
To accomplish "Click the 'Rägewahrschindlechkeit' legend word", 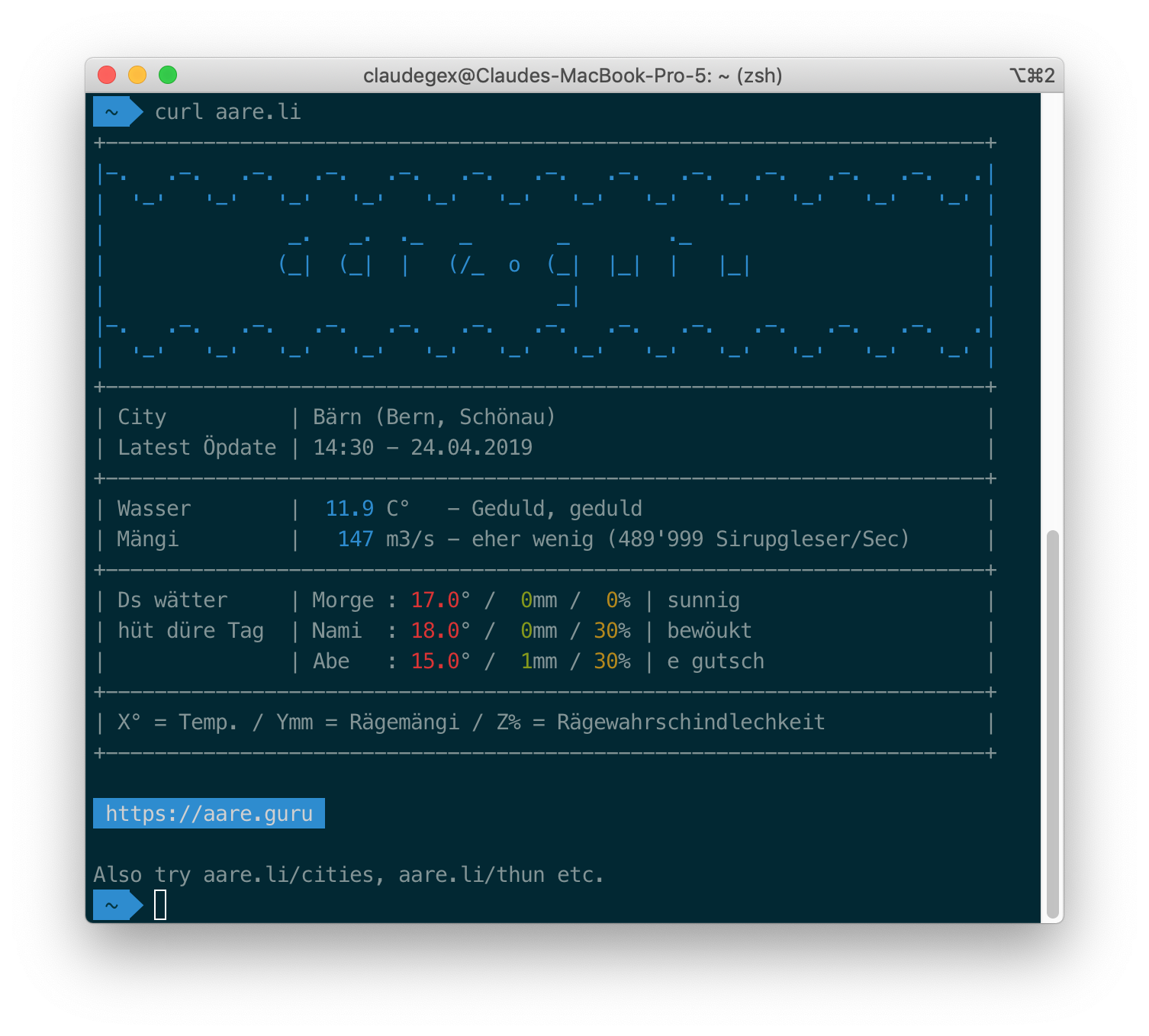I will click(x=691, y=722).
